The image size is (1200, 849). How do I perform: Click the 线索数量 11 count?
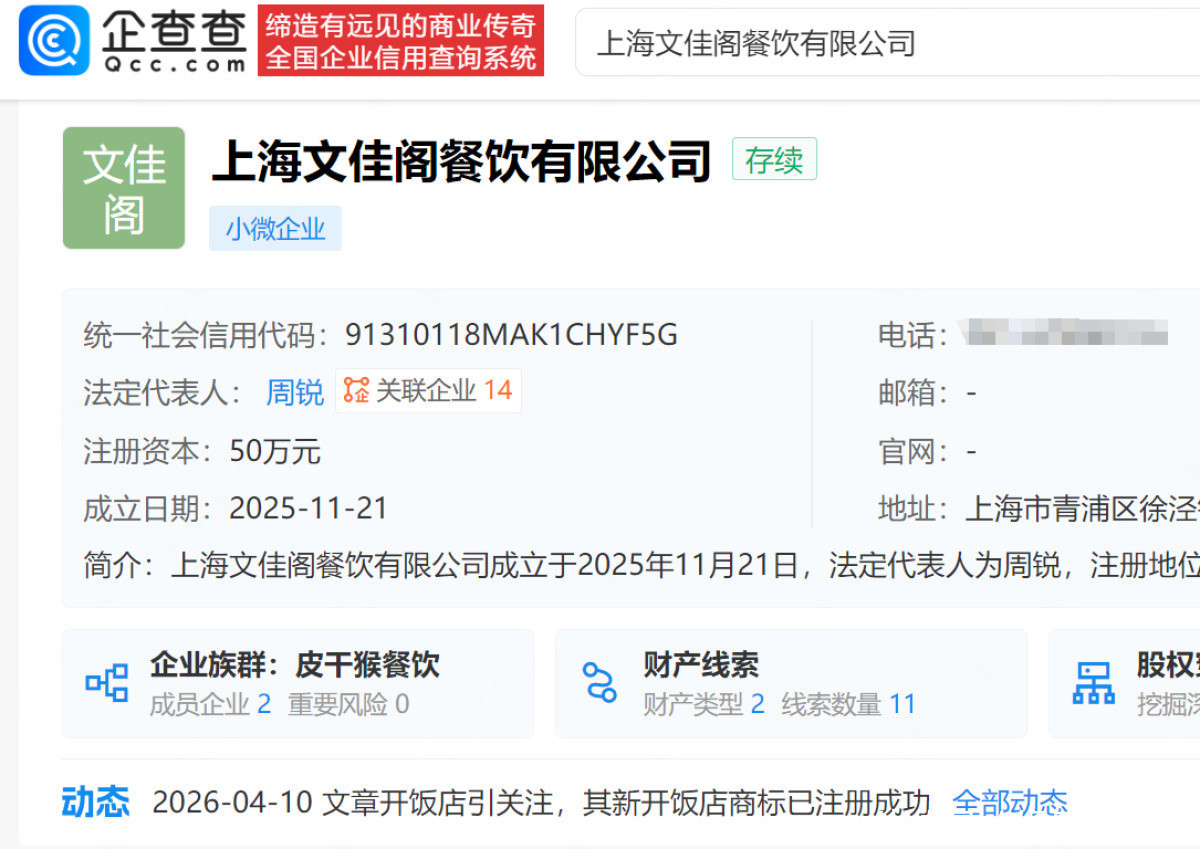click(902, 704)
